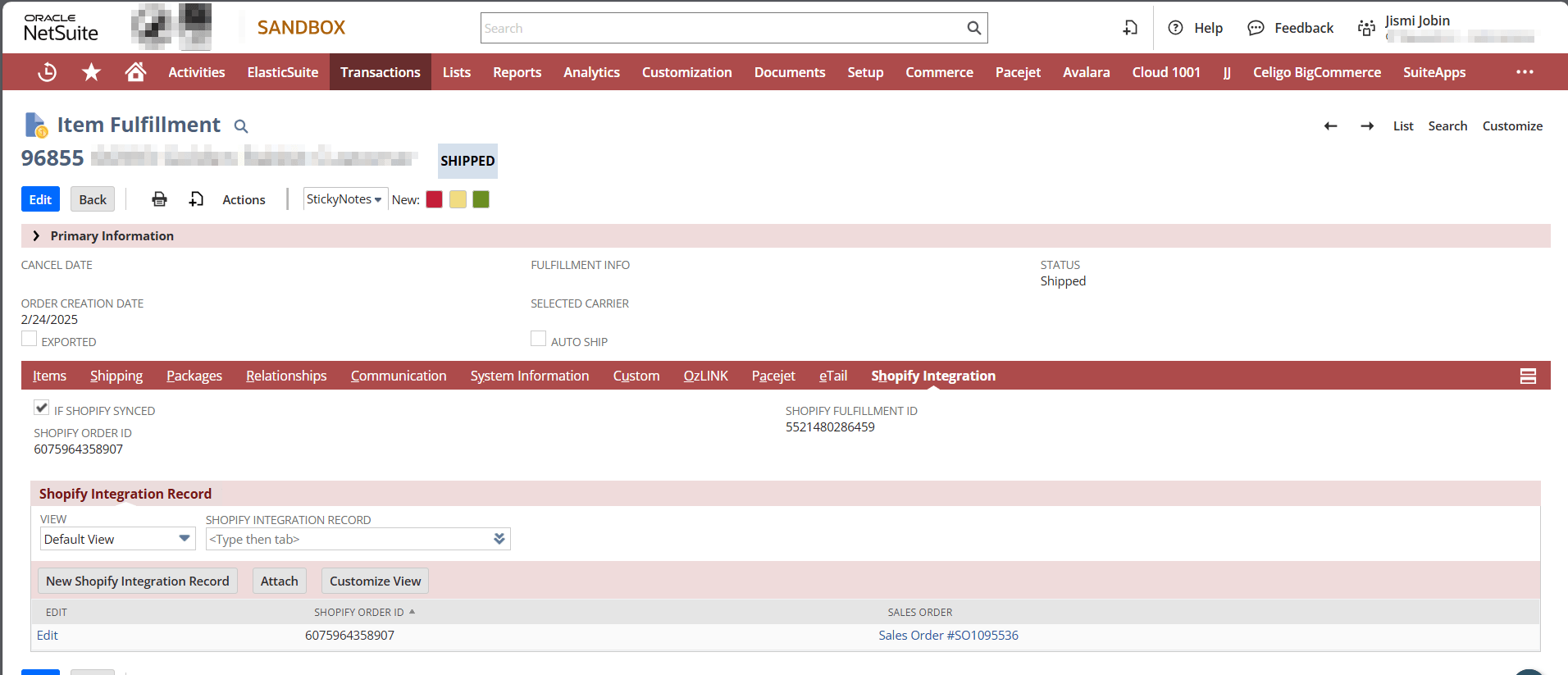
Task: Open the Recent Records history icon
Action: 48,72
